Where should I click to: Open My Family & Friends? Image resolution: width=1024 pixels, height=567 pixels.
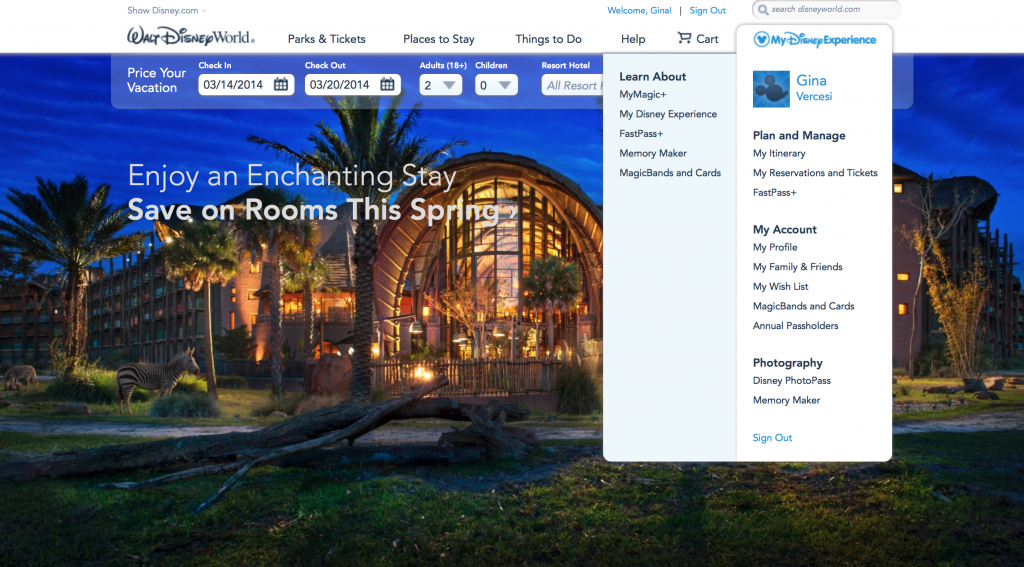click(x=797, y=267)
